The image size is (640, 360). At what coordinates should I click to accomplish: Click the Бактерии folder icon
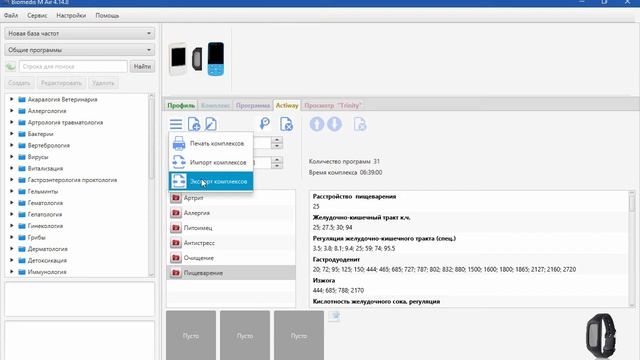point(22,134)
